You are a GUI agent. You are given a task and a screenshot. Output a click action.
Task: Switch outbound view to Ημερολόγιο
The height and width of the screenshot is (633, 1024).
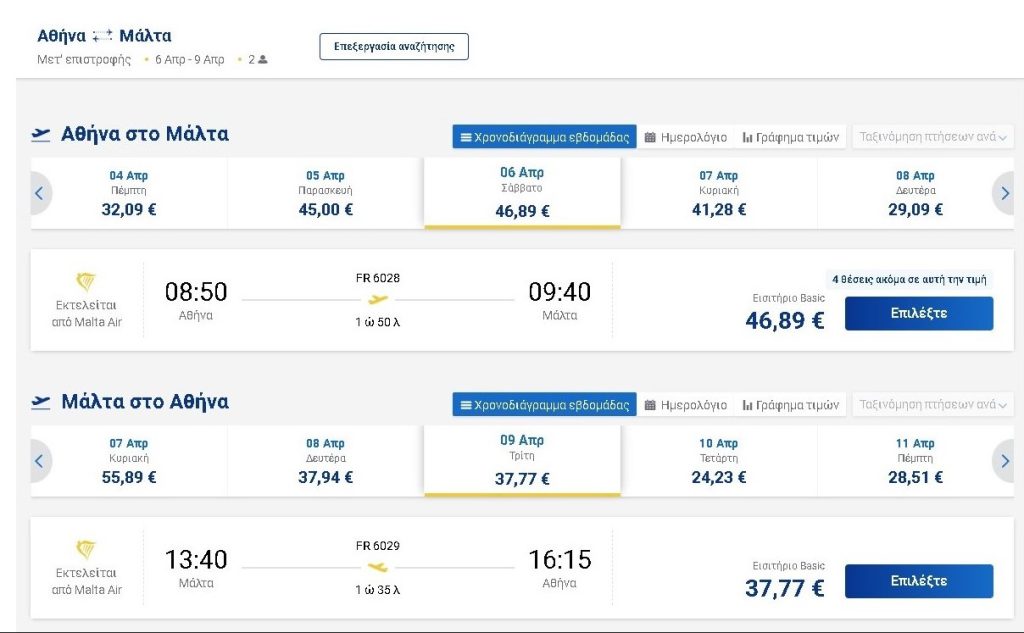(686, 137)
